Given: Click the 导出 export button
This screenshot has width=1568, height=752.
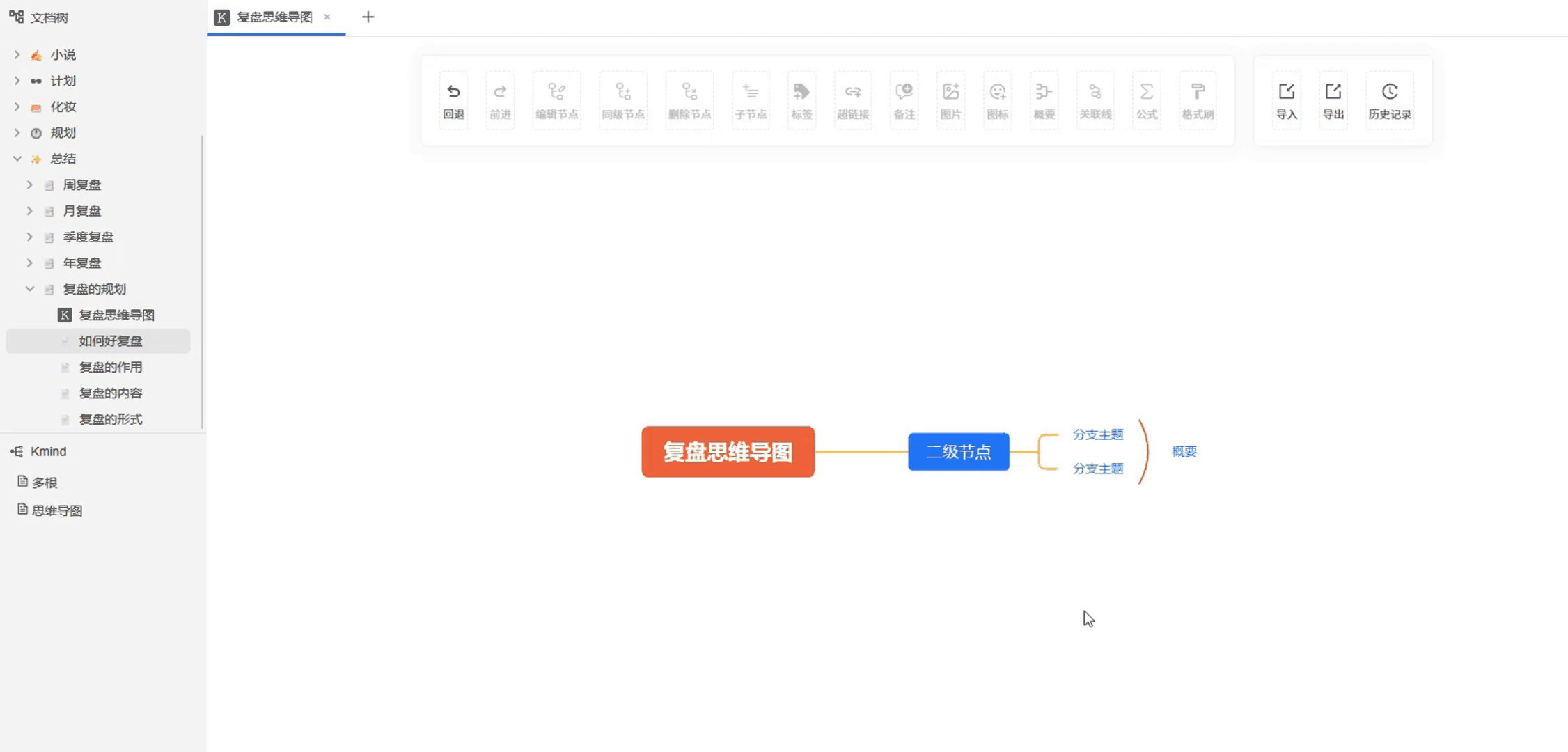Looking at the screenshot, I should coord(1333,100).
